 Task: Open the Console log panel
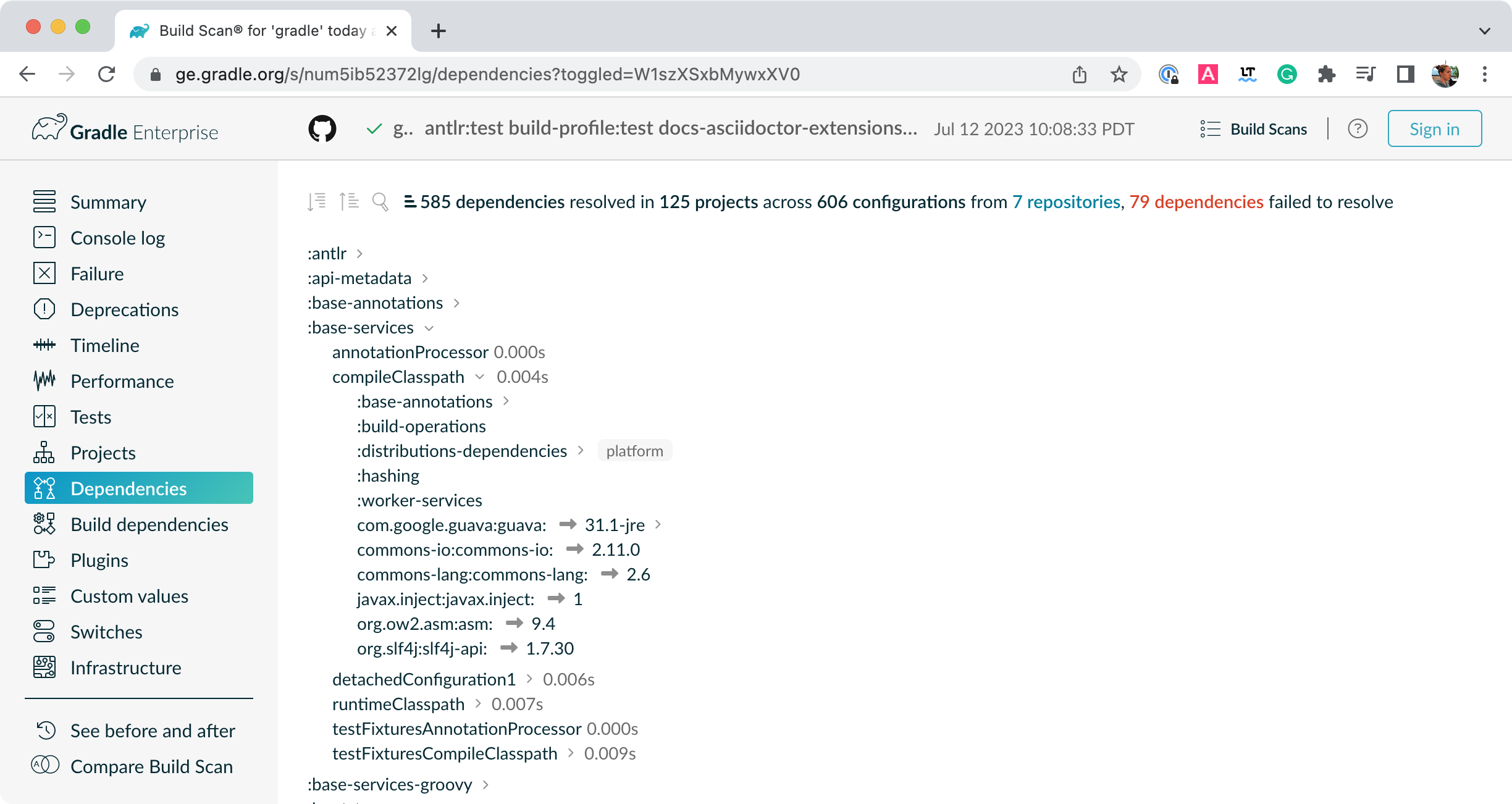[118, 237]
